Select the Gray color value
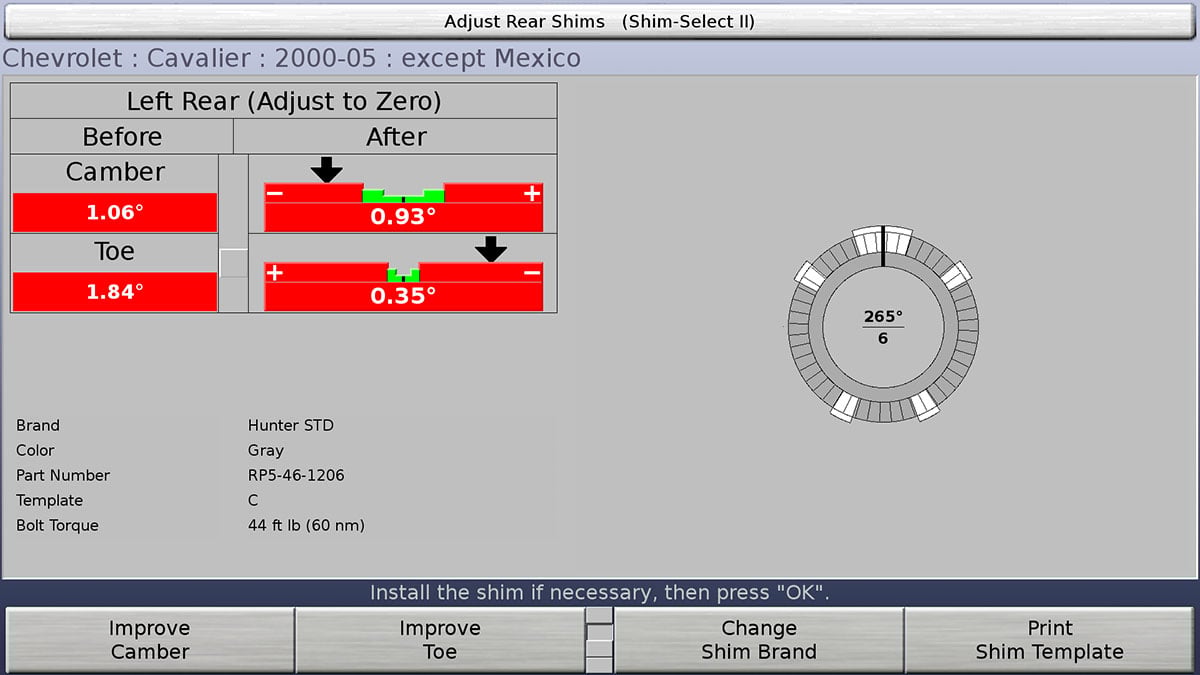1200x675 pixels. (x=266, y=450)
